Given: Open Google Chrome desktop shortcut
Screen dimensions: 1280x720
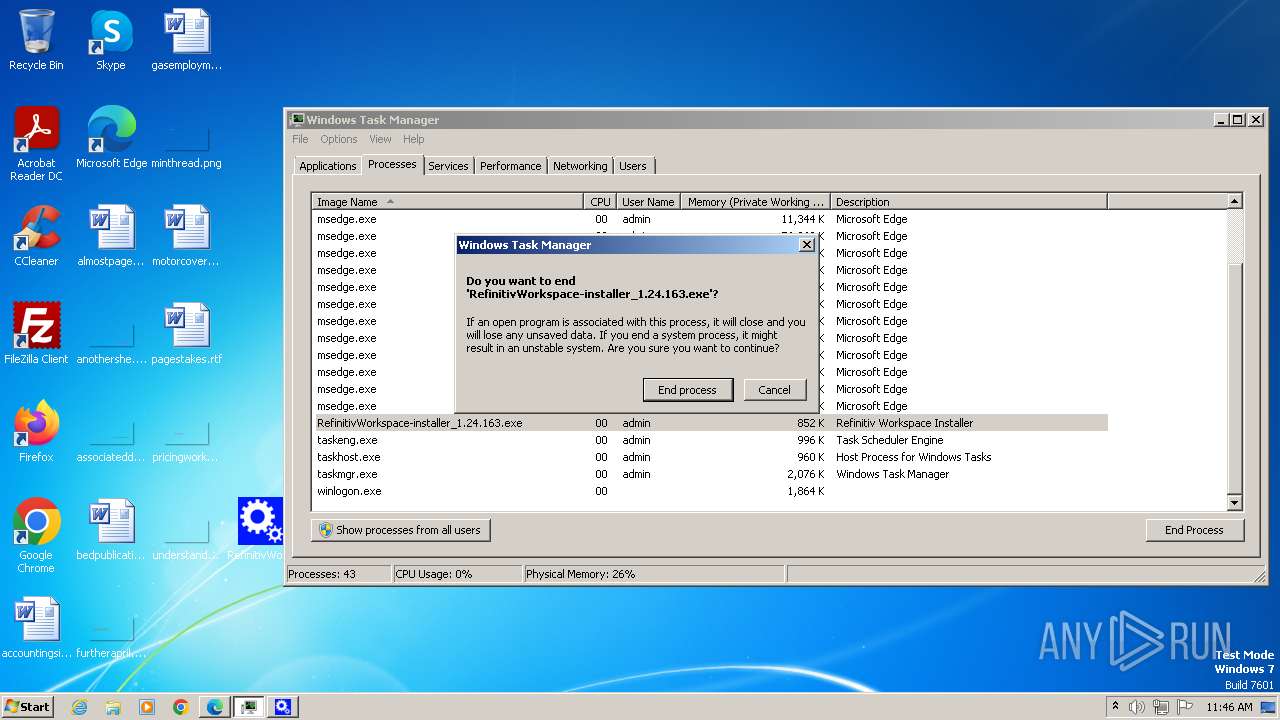Looking at the screenshot, I should [36, 535].
